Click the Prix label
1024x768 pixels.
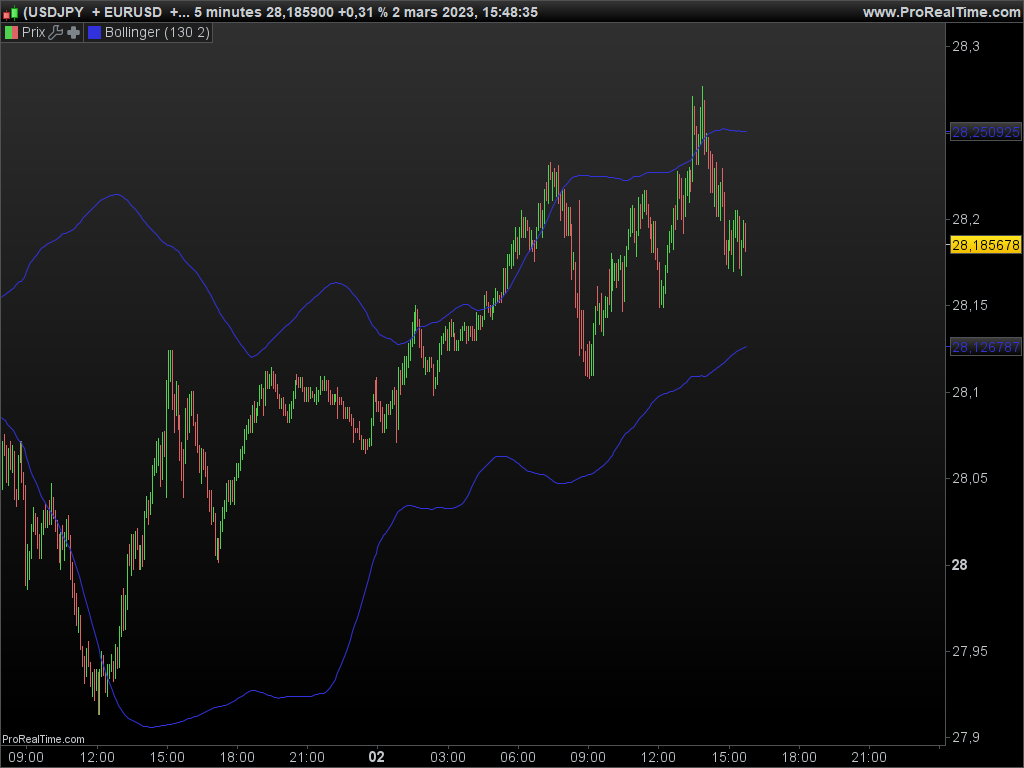click(x=33, y=32)
